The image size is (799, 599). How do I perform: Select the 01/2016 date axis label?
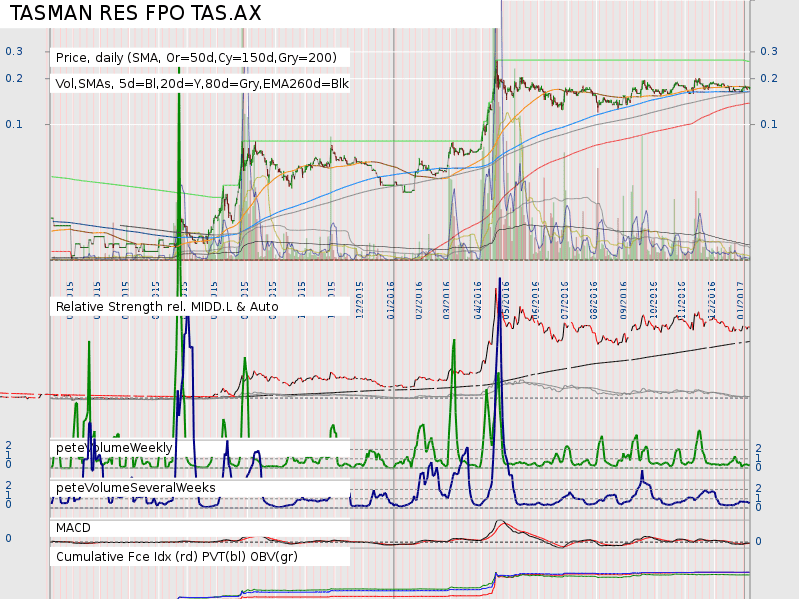tap(391, 300)
